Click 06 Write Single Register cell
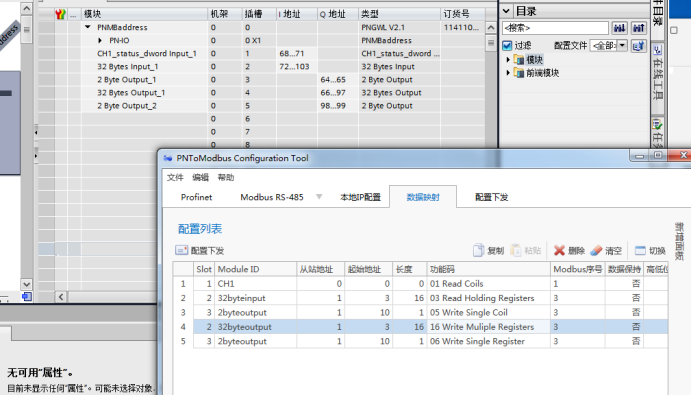Image resolution: width=692 pixels, height=395 pixels. (x=488, y=341)
